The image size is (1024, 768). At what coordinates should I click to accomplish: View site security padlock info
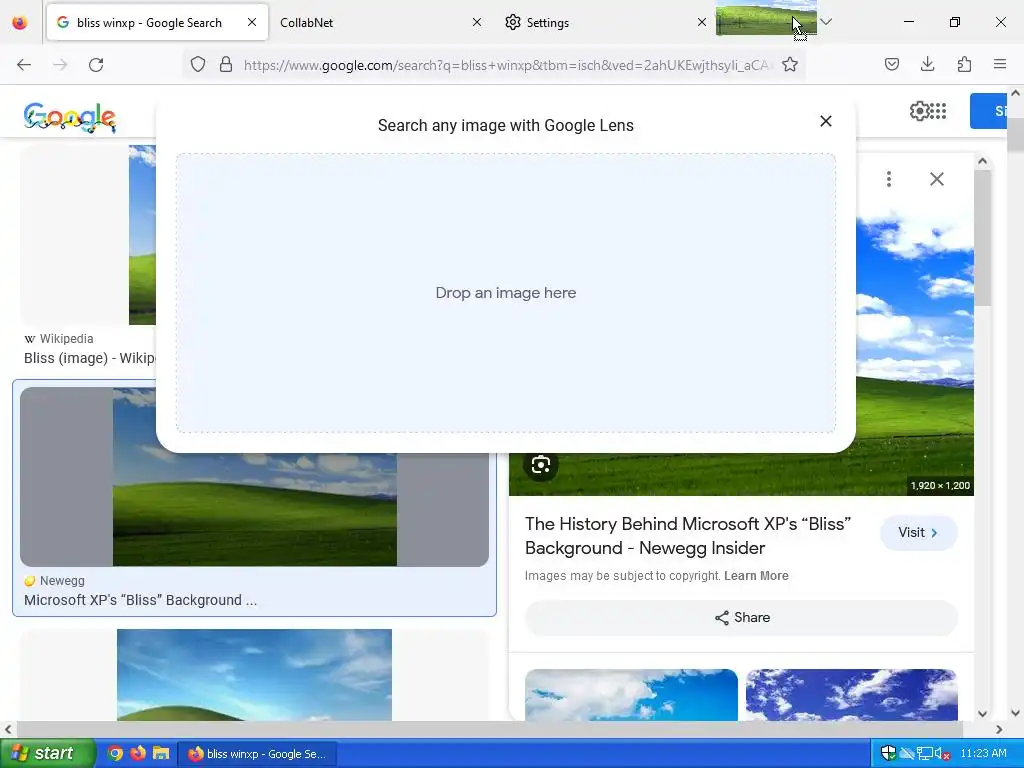226,64
